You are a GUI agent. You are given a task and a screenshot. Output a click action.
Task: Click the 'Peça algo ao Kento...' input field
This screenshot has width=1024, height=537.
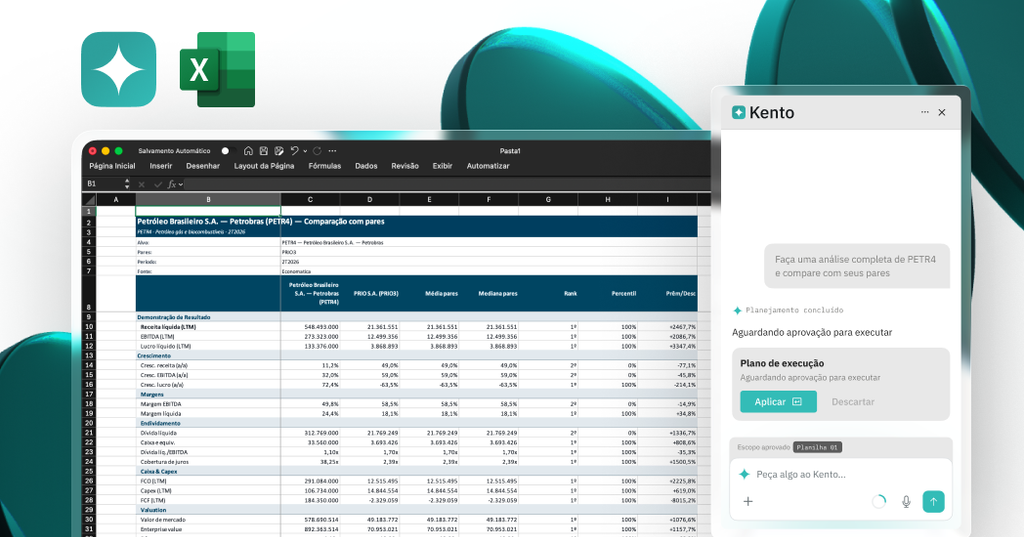tap(840, 474)
